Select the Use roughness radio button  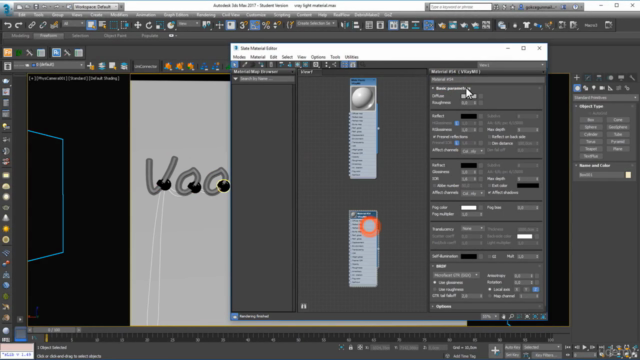435,289
